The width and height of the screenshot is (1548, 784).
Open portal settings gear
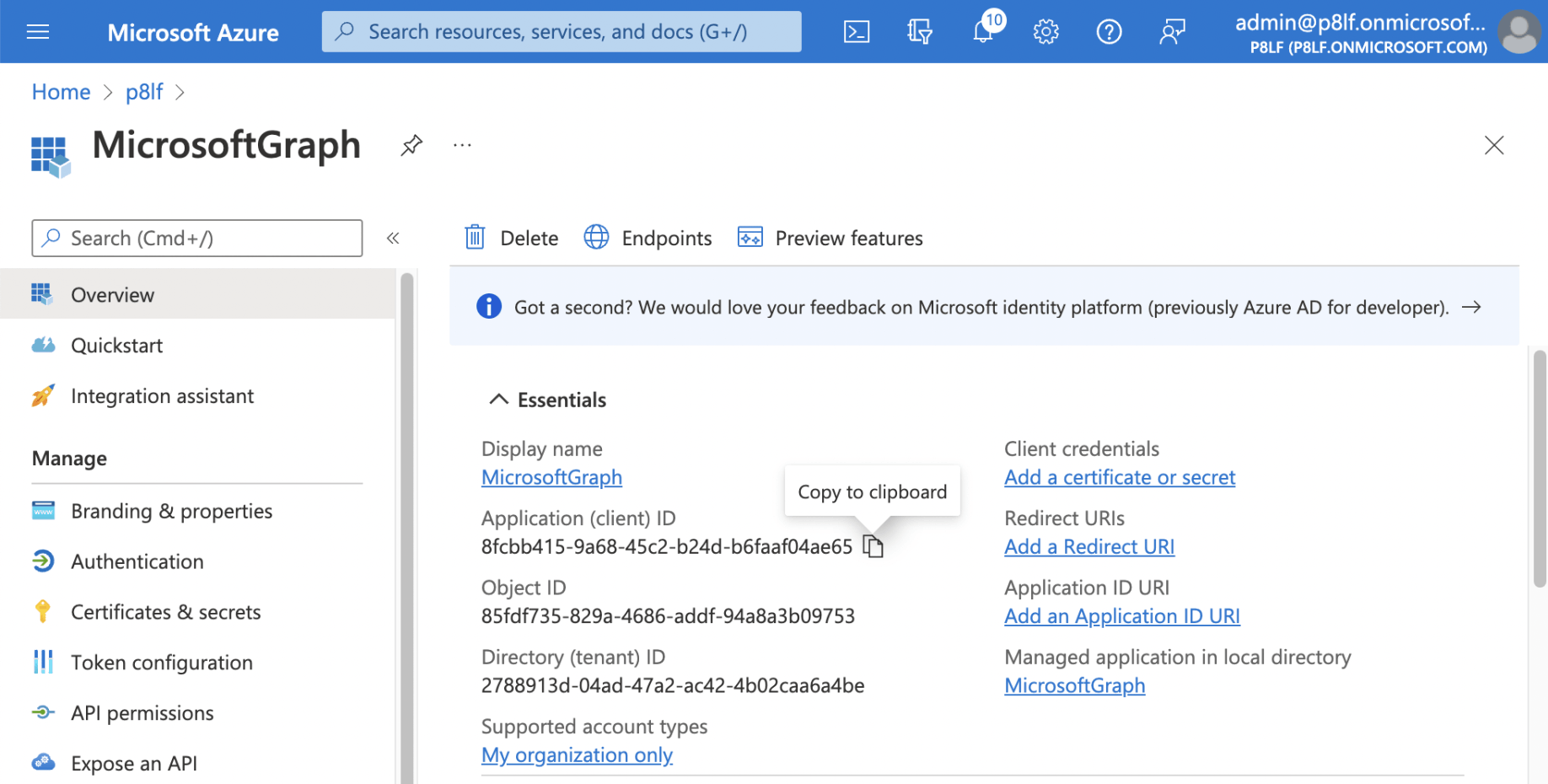tap(1045, 32)
